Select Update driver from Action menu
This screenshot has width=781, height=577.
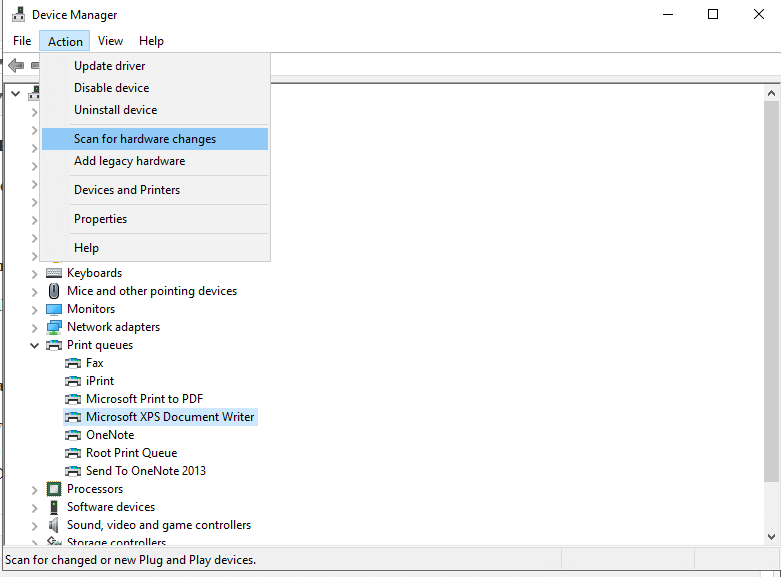pyautogui.click(x=110, y=66)
